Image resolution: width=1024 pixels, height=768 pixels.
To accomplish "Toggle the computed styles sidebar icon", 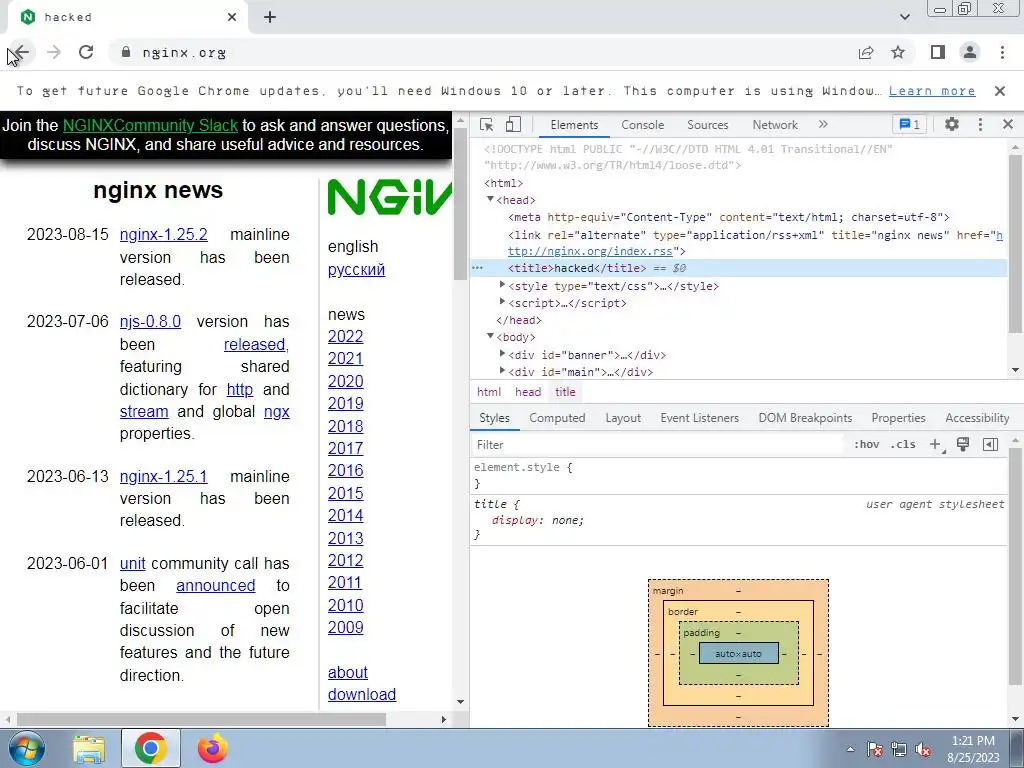I will pos(990,445).
